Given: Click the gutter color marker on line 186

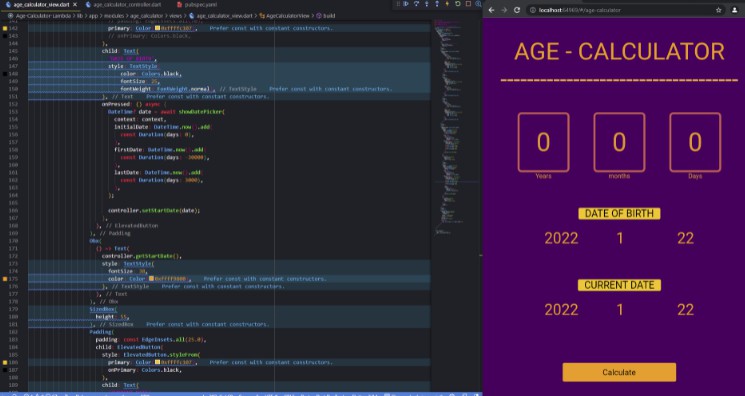Looking at the screenshot, I should (5, 363).
